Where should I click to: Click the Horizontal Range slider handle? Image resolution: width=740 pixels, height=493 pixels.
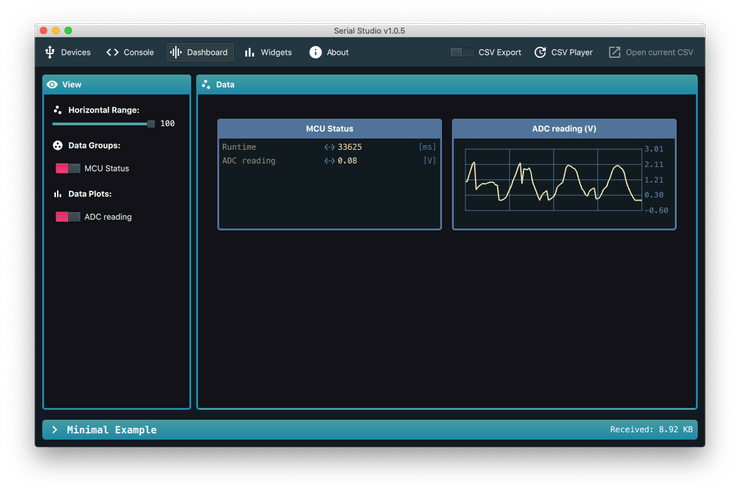(x=151, y=124)
